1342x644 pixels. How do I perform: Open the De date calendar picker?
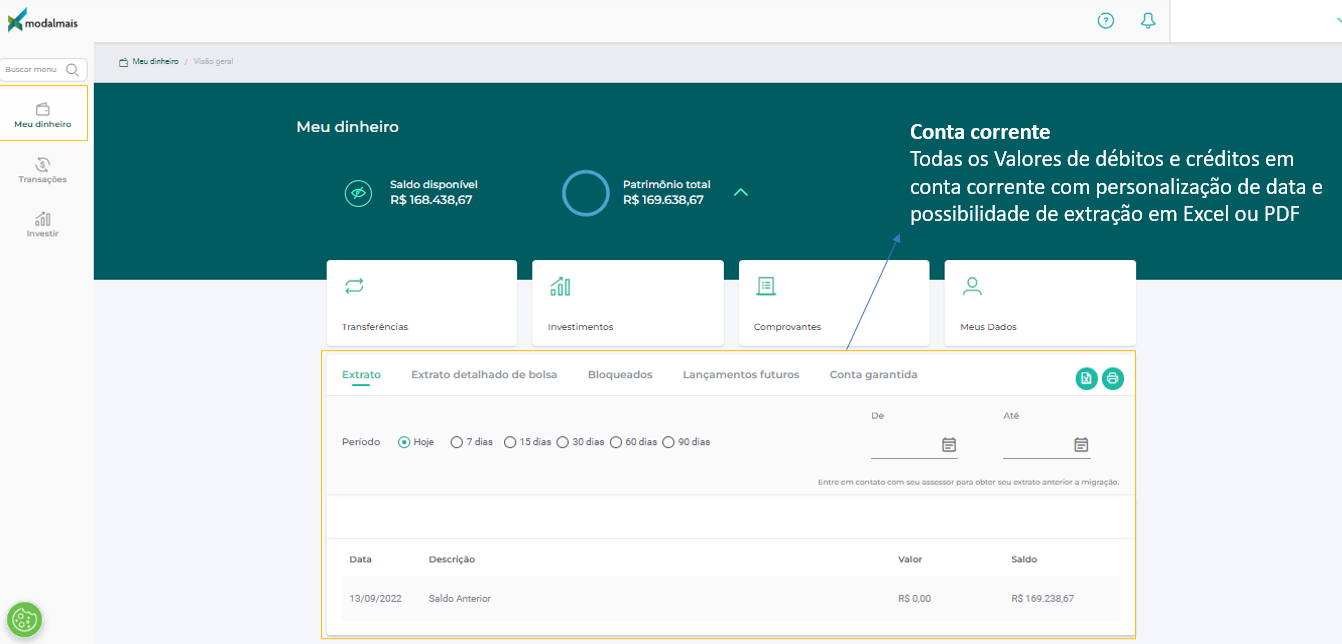coord(949,445)
